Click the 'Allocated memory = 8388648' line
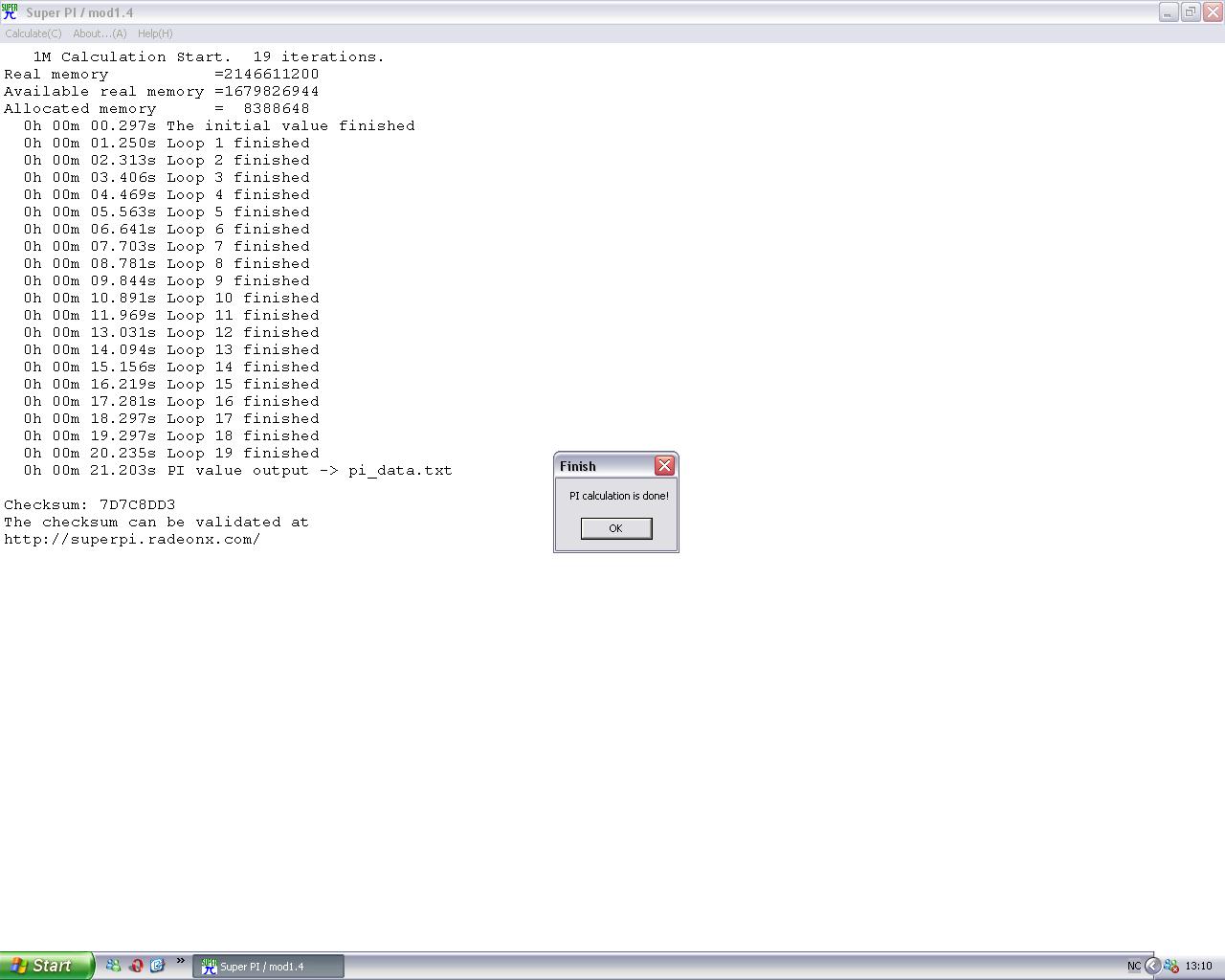The image size is (1225, 980). (157, 109)
